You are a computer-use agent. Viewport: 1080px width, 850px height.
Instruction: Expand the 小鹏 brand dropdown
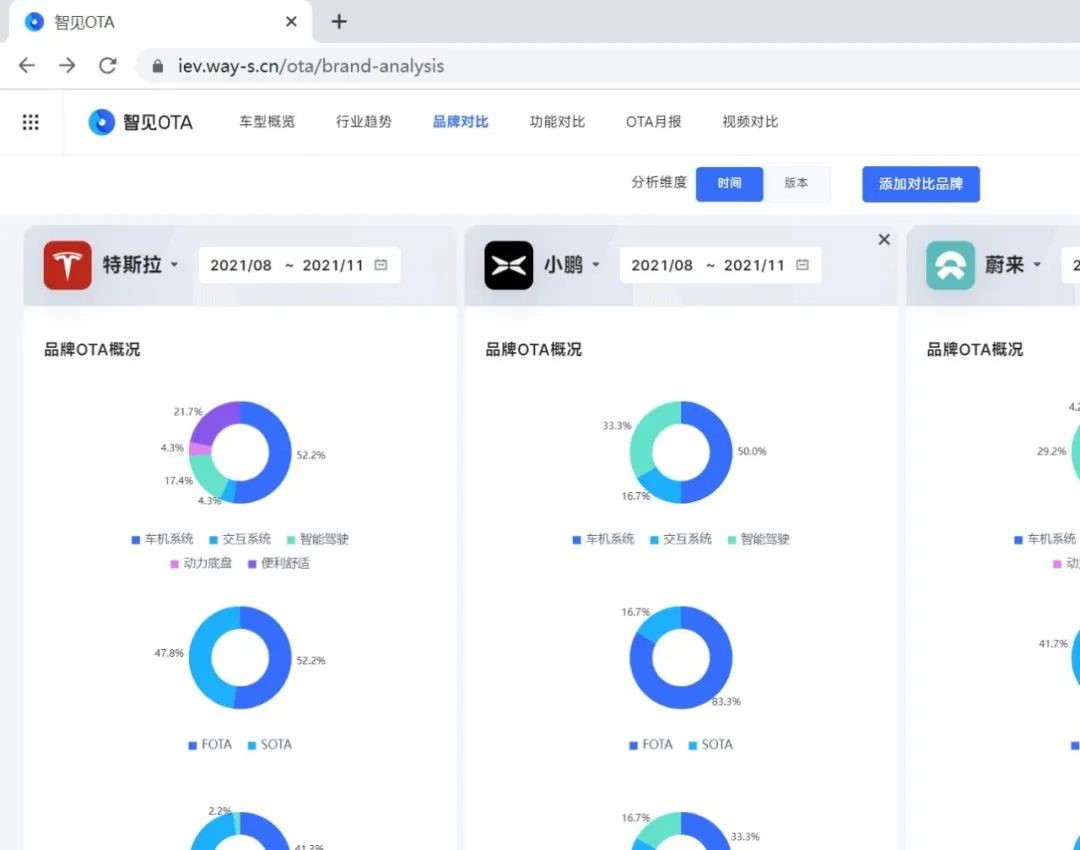596,265
